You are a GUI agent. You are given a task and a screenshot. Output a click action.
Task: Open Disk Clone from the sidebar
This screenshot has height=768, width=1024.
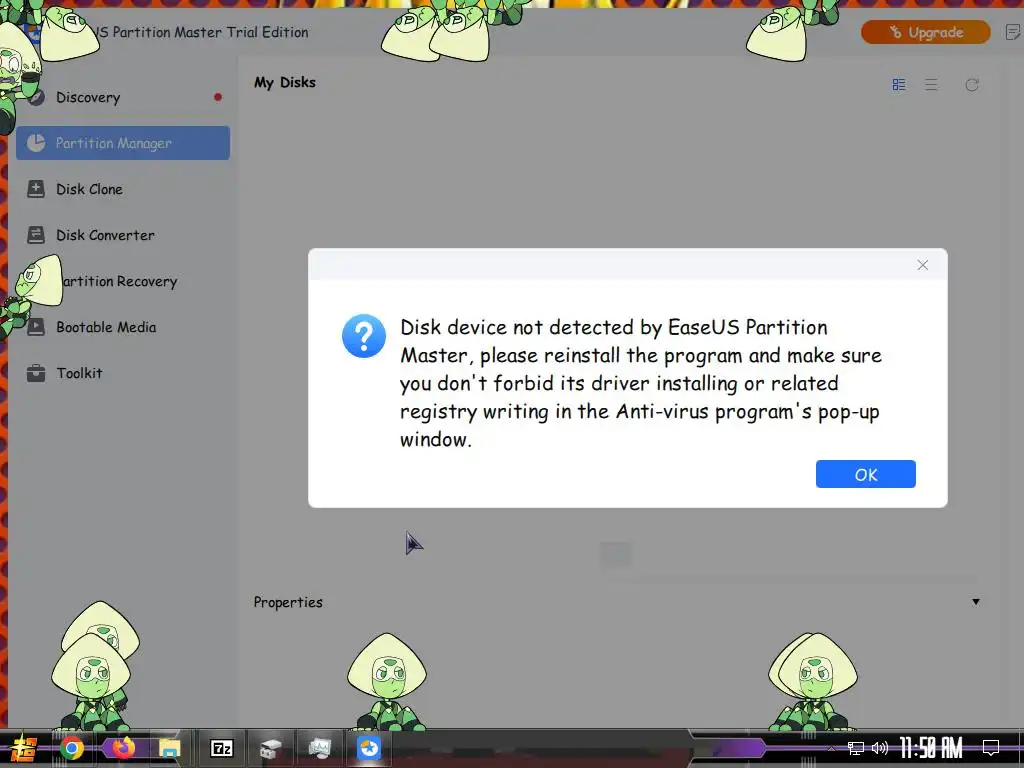coord(123,189)
